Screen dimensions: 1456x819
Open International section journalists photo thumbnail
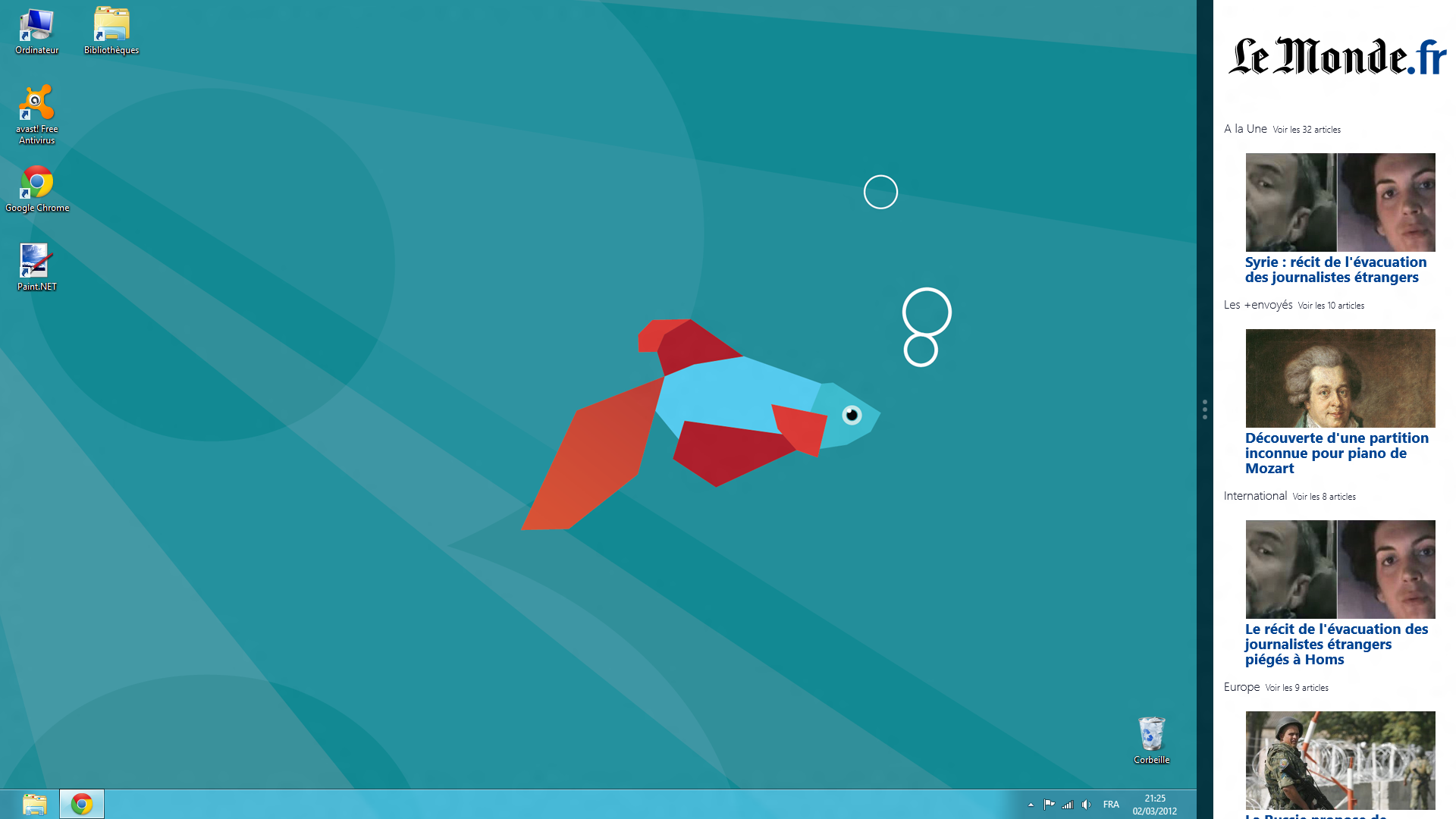1340,570
